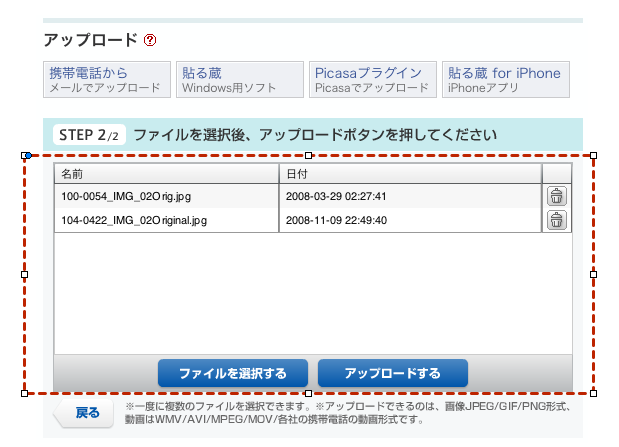Click the アップロードする button

point(392,373)
